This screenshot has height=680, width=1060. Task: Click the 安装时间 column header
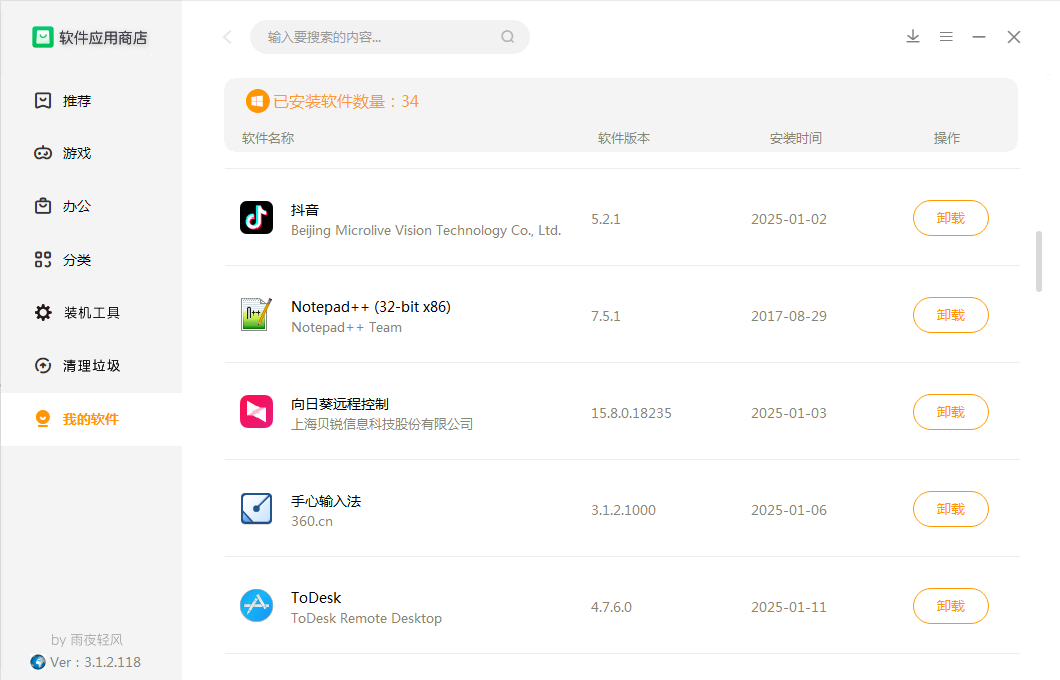796,138
